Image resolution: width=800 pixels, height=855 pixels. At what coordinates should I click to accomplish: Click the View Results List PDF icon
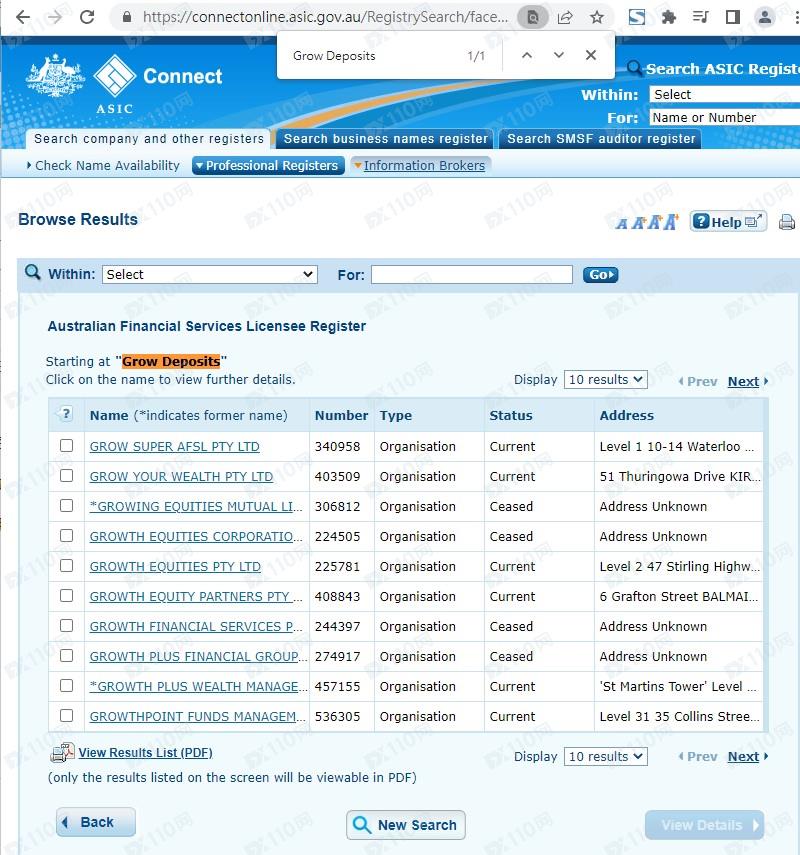(62, 753)
